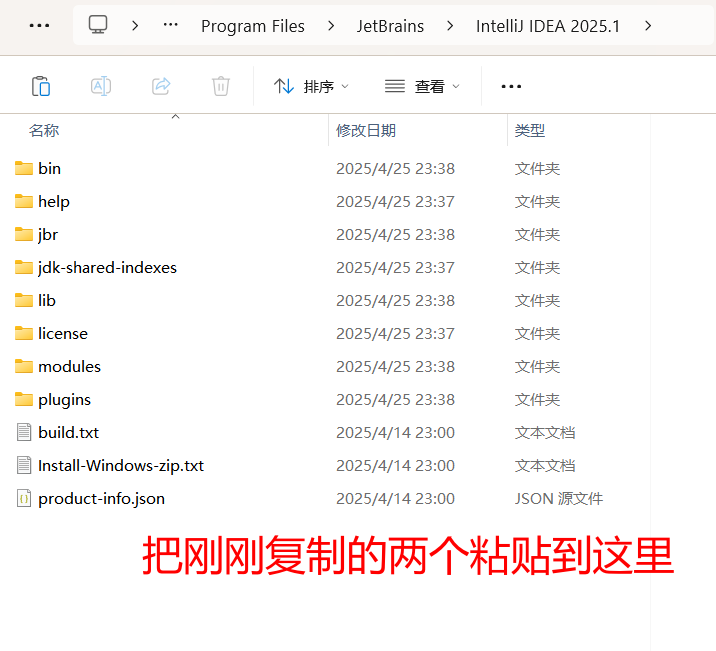Select the jbr folder icon
This screenshot has height=651, width=716.
tap(24, 235)
